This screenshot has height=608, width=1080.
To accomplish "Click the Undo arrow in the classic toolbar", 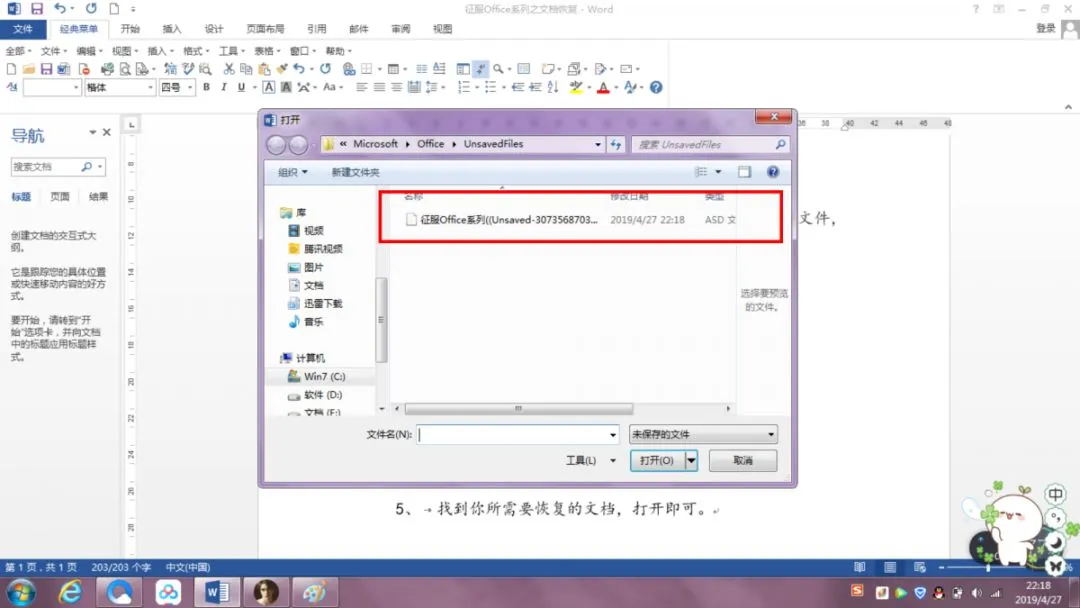I will pos(299,69).
